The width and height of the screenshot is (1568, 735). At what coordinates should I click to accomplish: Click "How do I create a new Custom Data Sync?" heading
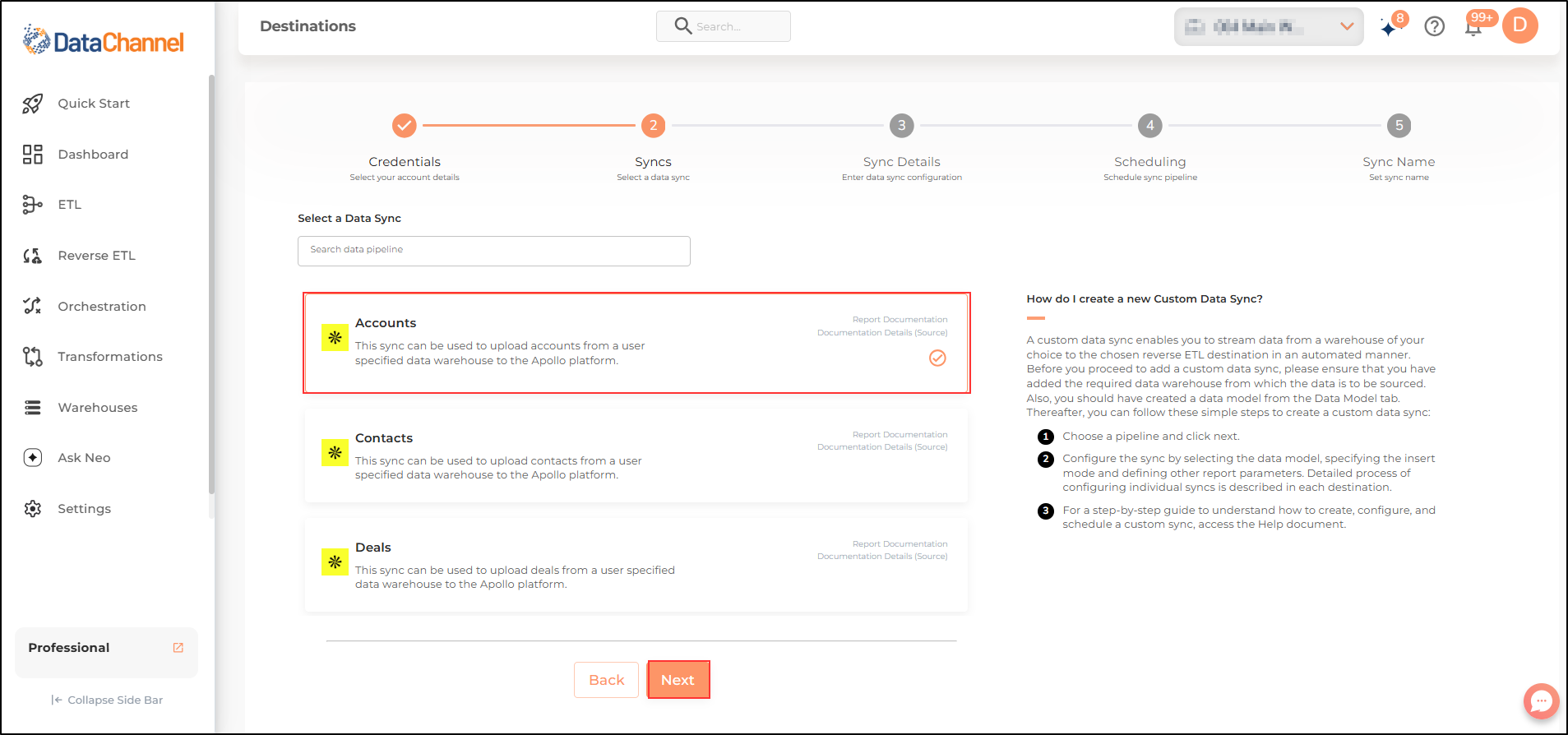(1144, 299)
